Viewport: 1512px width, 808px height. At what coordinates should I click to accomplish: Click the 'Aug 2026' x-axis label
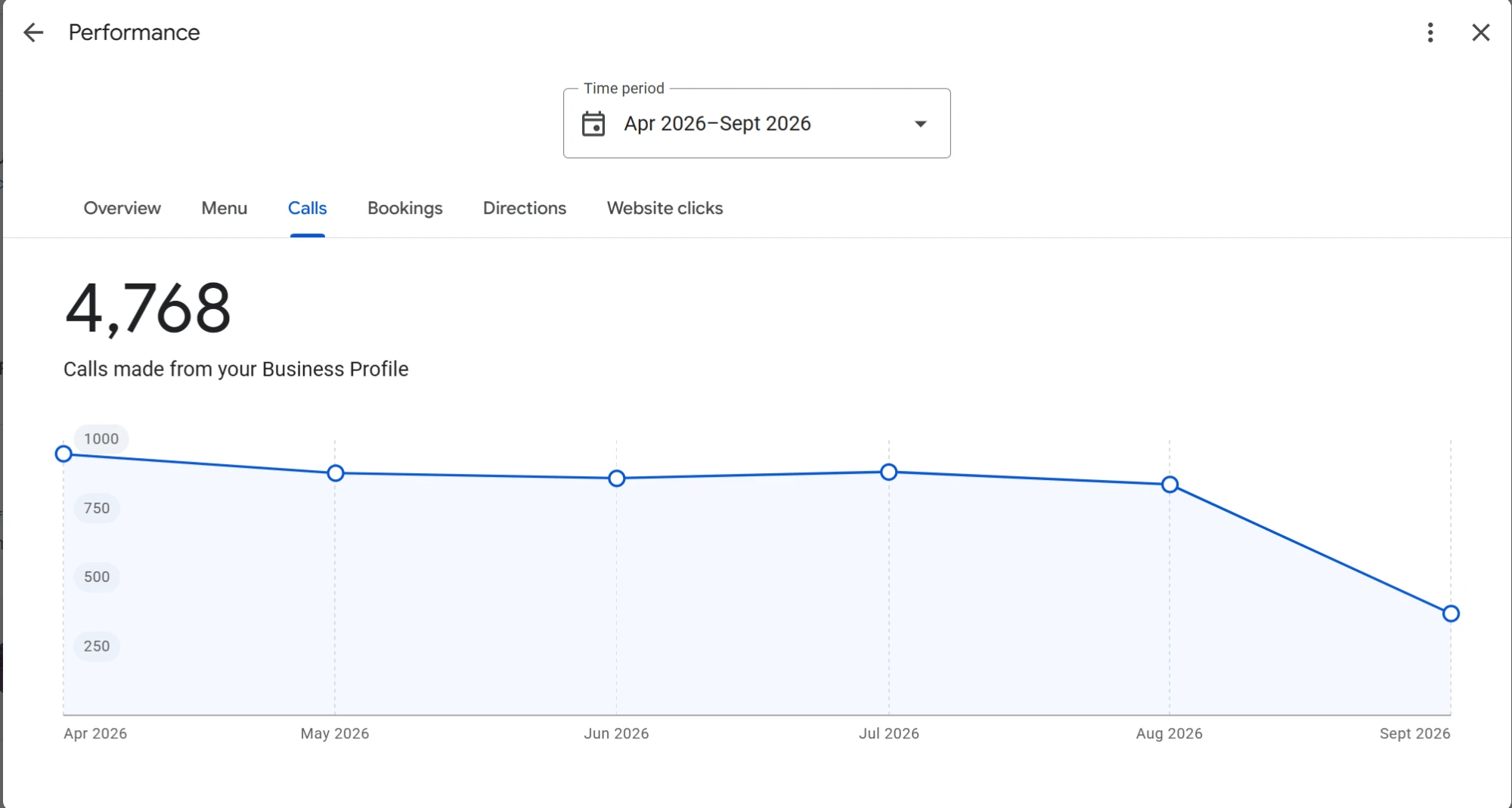pyautogui.click(x=1170, y=734)
